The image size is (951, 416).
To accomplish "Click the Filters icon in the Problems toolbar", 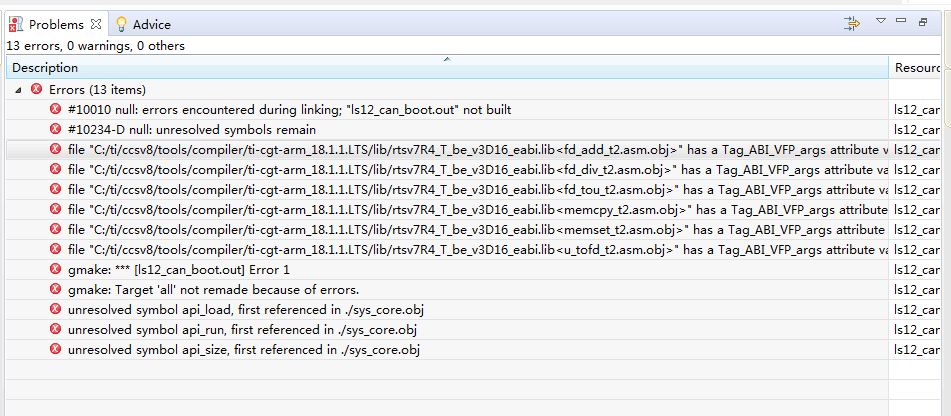I will [x=852, y=22].
